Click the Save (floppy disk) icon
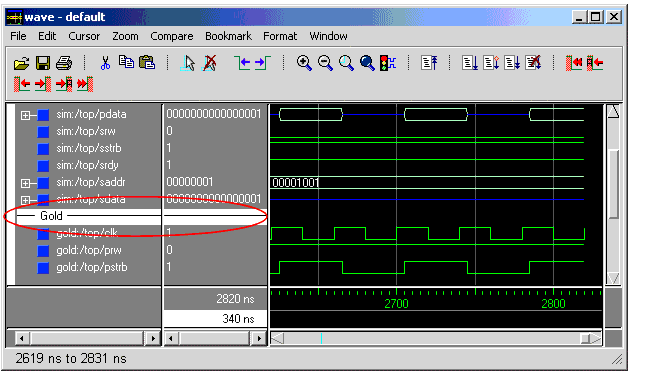650x383 pixels. tap(43, 63)
